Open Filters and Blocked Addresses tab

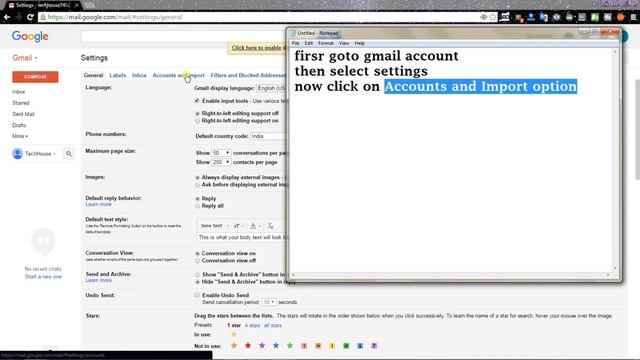pos(249,75)
